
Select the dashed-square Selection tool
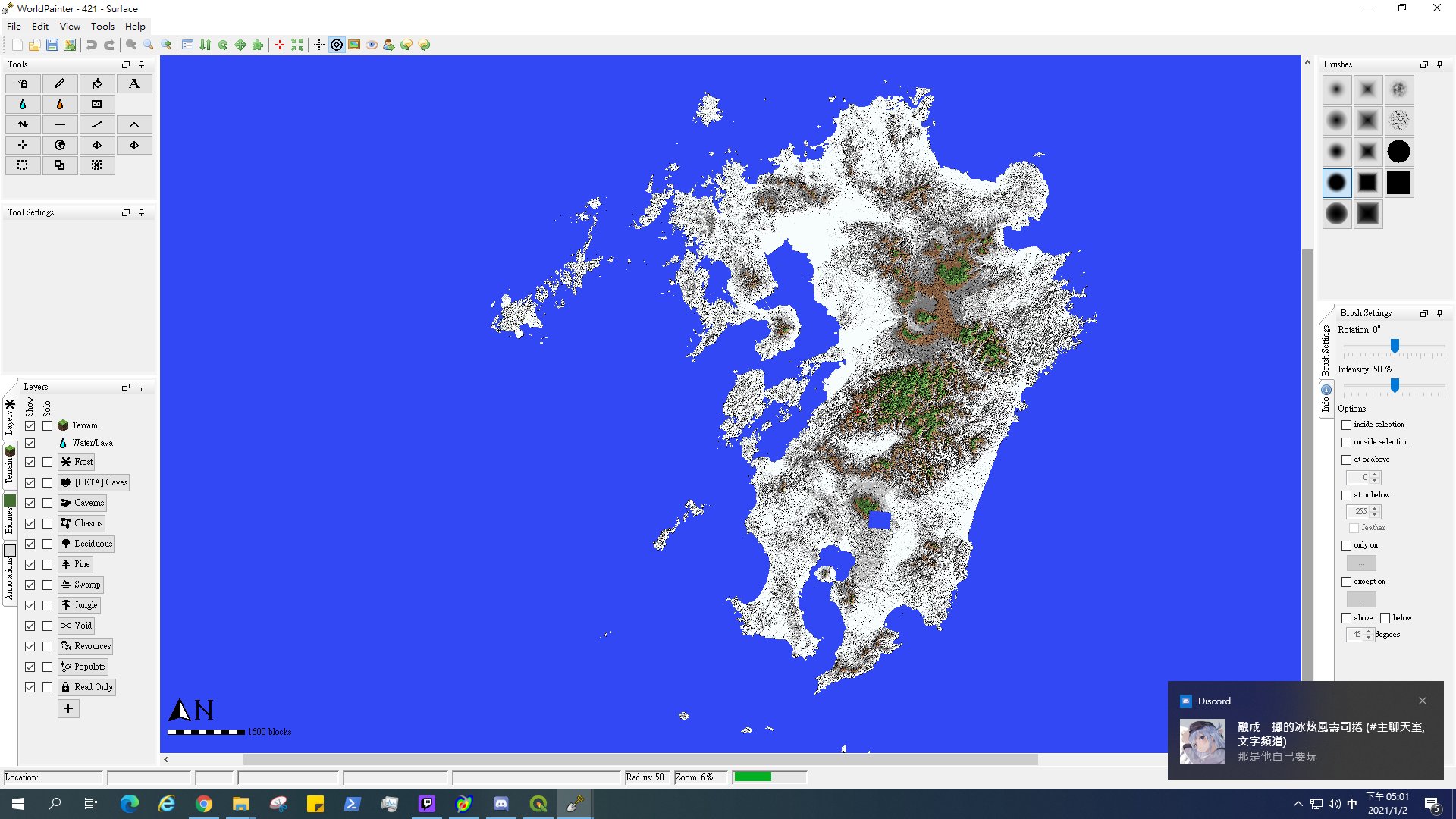click(x=23, y=165)
